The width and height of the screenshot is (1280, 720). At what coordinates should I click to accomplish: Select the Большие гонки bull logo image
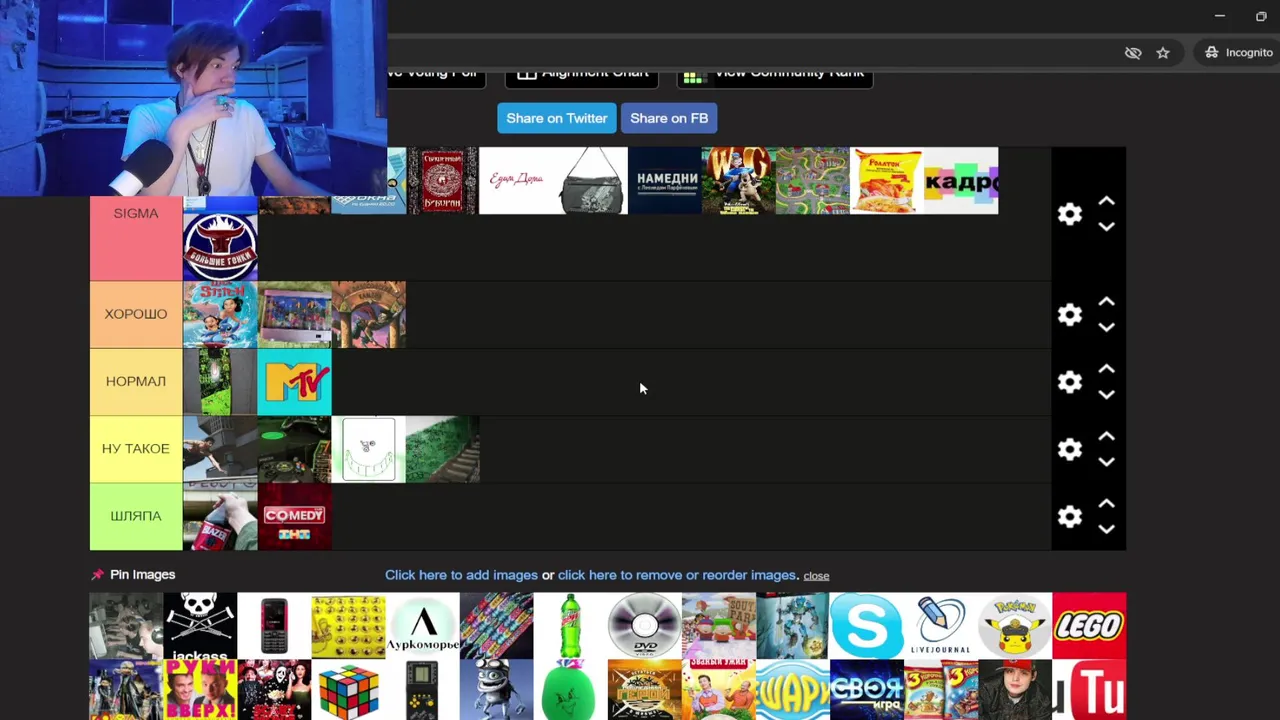click(x=220, y=247)
